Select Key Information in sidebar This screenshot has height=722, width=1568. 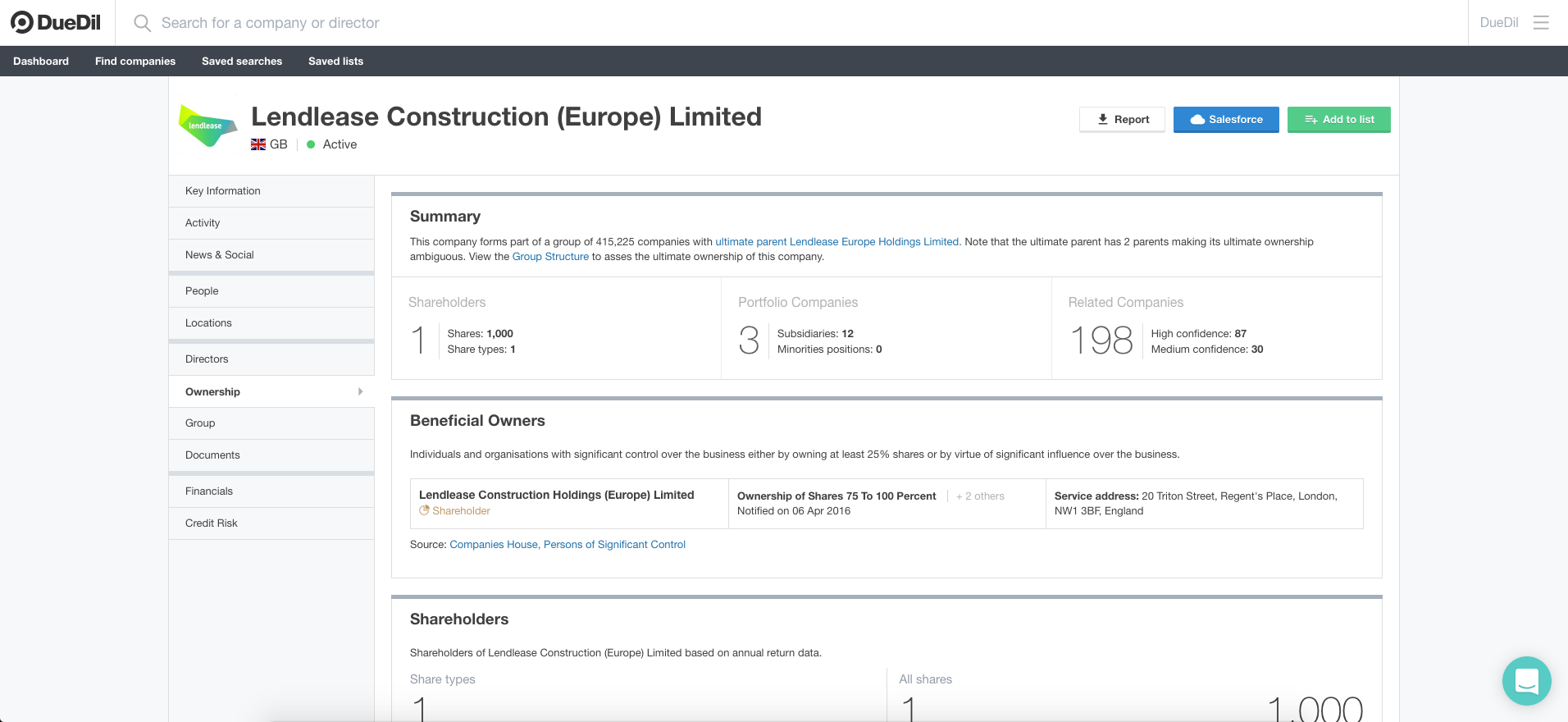tap(271, 191)
